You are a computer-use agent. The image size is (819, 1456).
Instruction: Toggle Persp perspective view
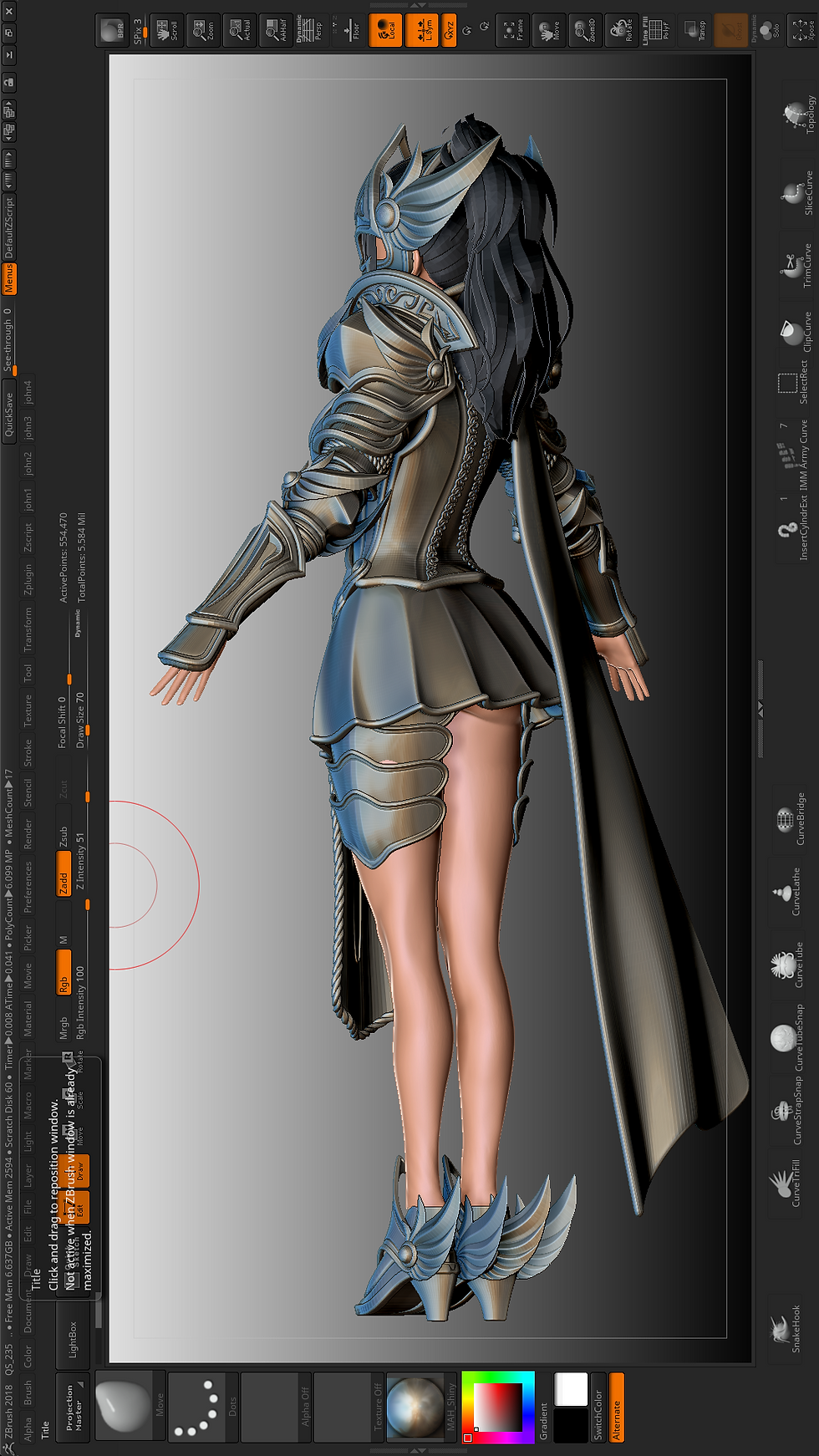click(x=311, y=31)
